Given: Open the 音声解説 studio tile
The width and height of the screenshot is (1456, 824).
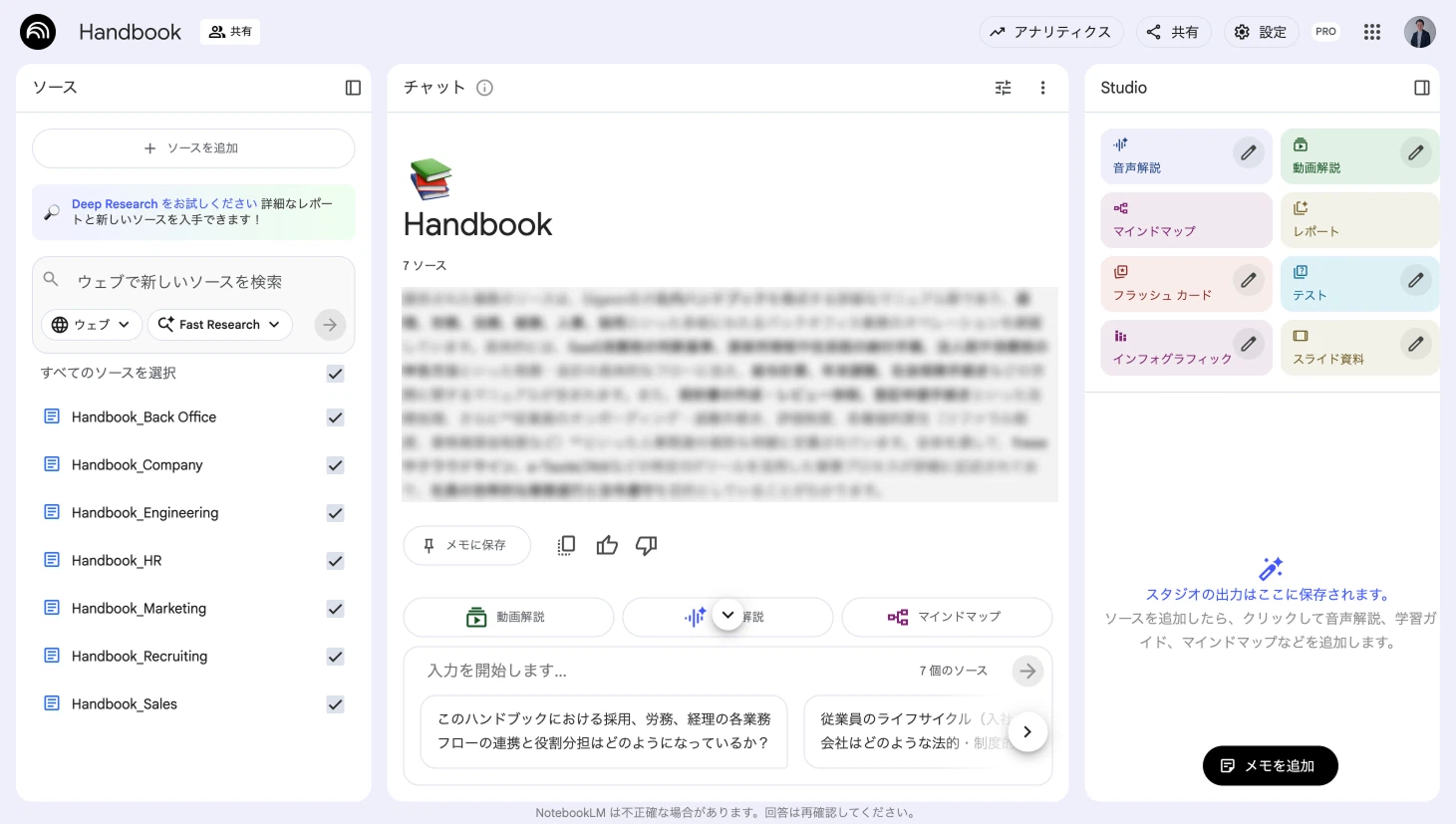Looking at the screenshot, I should 1186,156.
